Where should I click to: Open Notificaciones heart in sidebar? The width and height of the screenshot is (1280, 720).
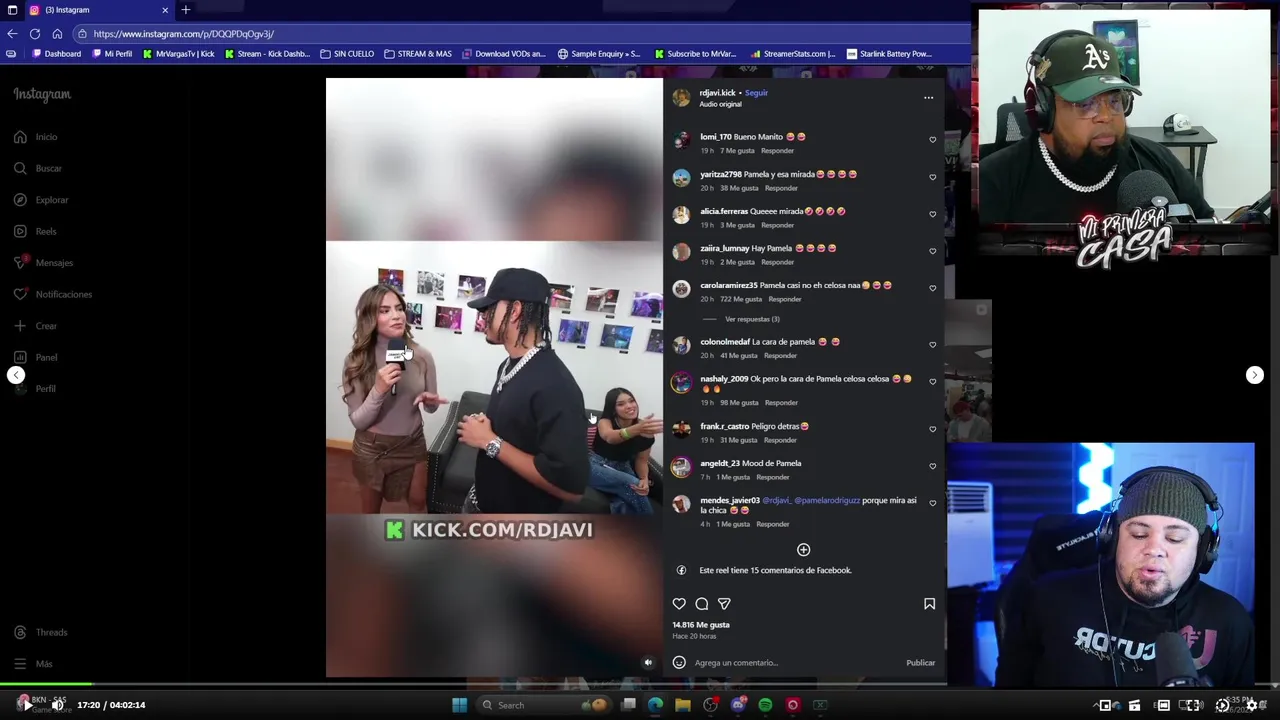pyautogui.click(x=52, y=294)
